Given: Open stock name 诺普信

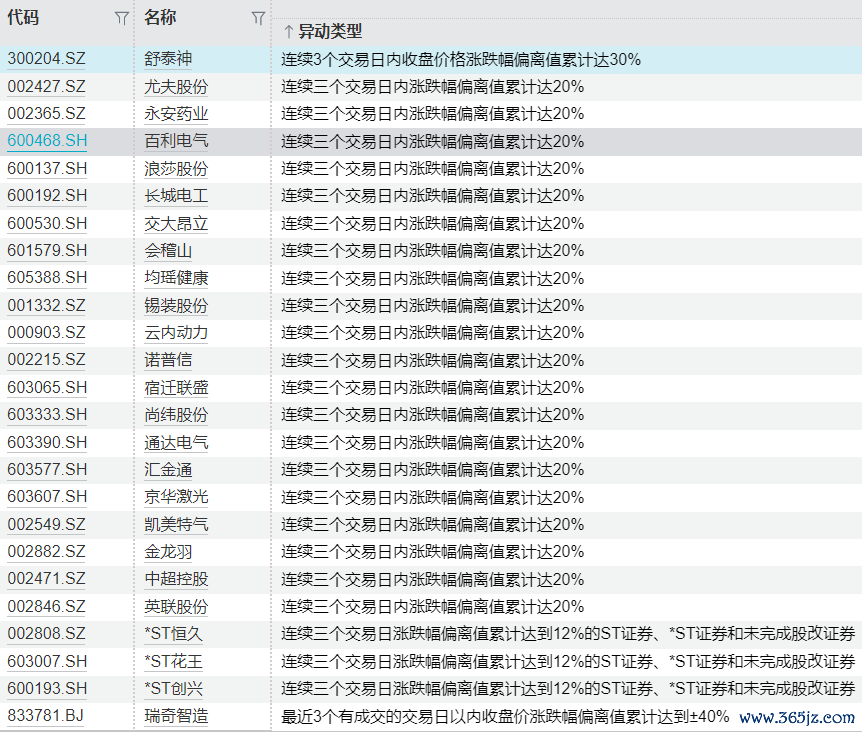Looking at the screenshot, I should tap(168, 360).
